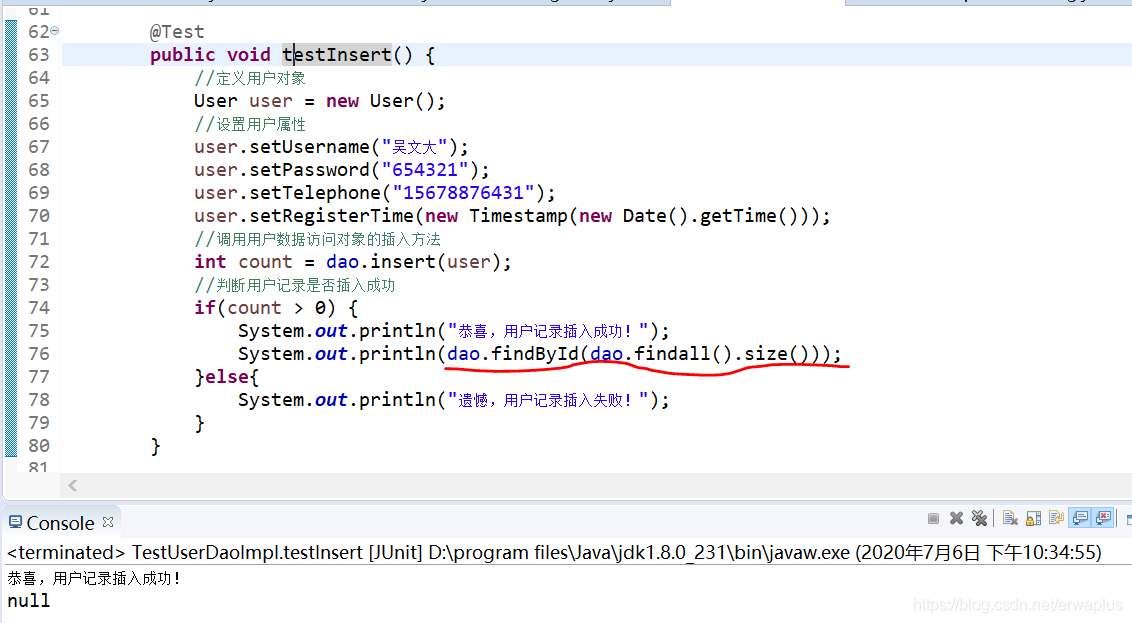Click the "//调用用户数据访问对象的插入方法" comment
The image size is (1132, 623).
click(317, 239)
